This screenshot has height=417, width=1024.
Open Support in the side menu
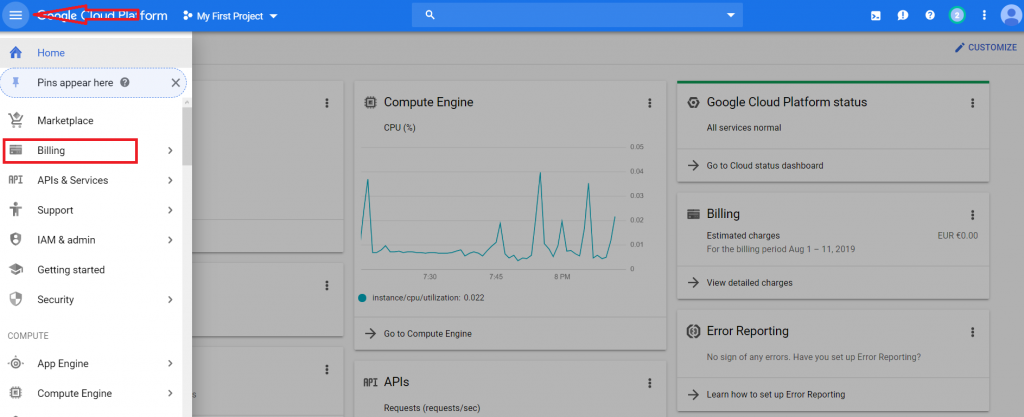click(91, 210)
